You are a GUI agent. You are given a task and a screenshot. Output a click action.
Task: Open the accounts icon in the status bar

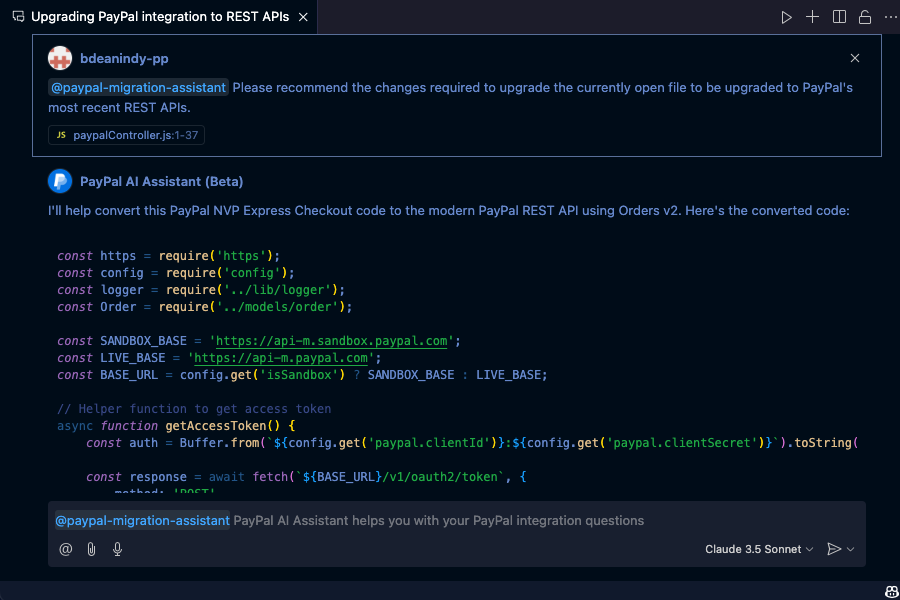pos(890,590)
